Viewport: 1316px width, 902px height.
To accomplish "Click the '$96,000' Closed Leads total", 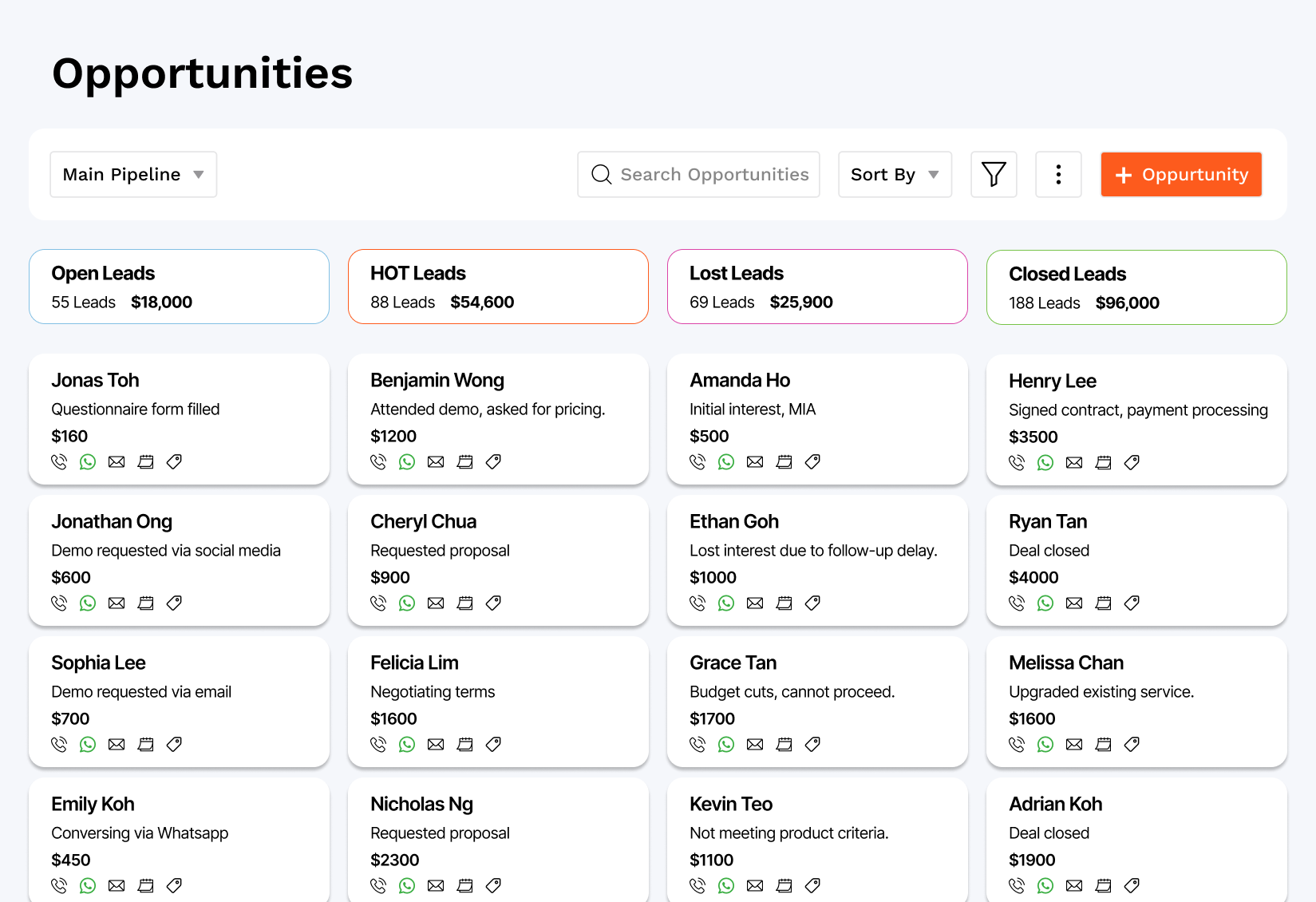I will pyautogui.click(x=1127, y=303).
